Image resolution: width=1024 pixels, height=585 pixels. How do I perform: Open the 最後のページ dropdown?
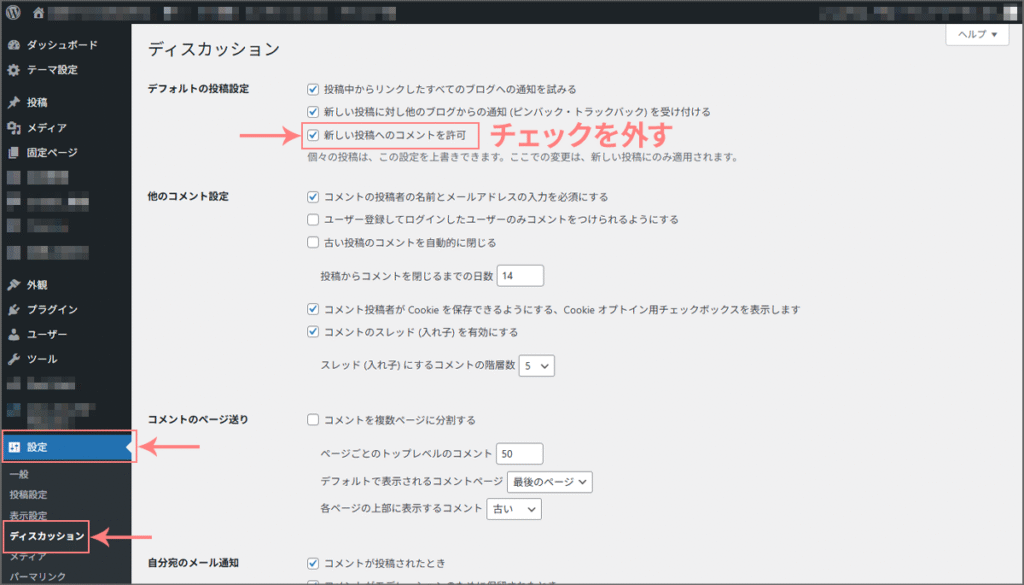[x=550, y=482]
